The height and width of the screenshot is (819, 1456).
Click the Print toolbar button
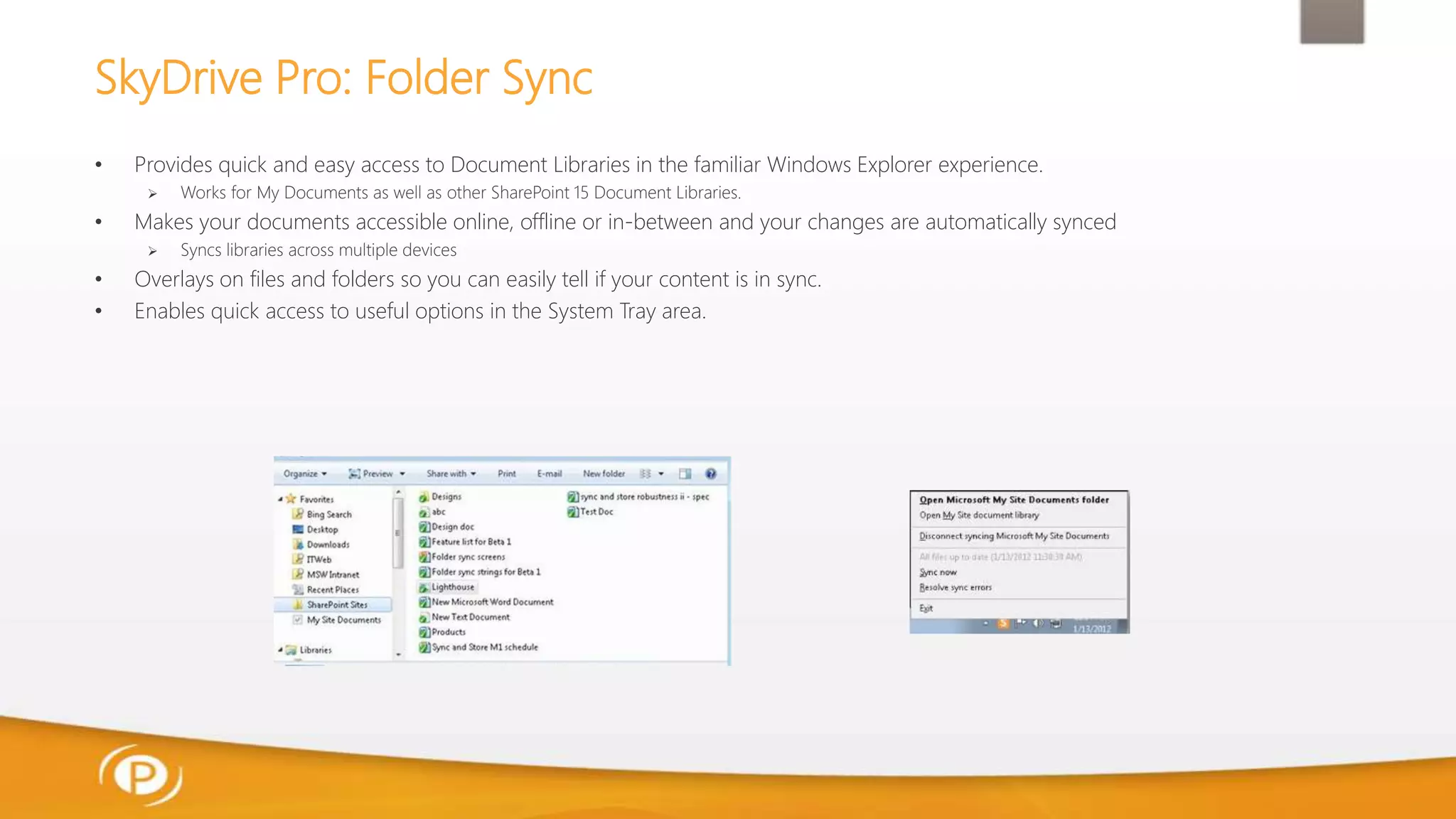pos(507,474)
